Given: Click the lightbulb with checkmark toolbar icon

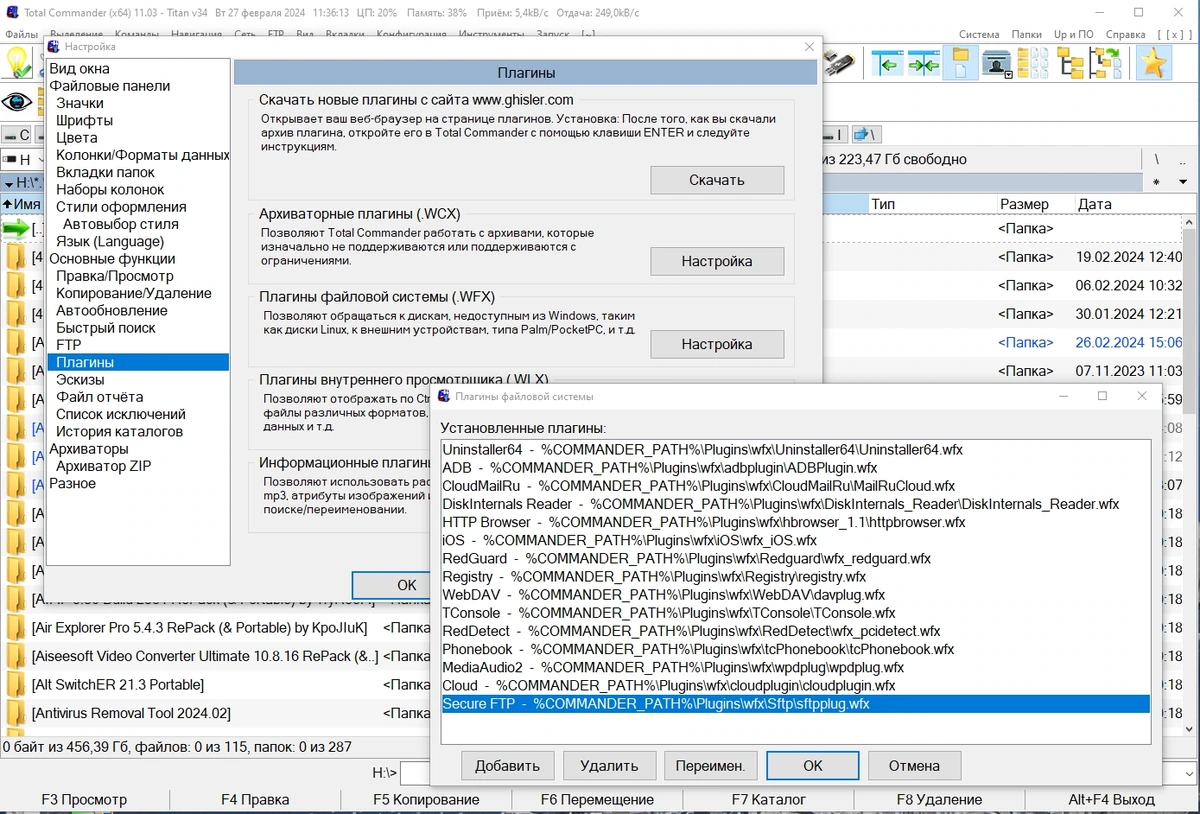Looking at the screenshot, I should pos(18,63).
